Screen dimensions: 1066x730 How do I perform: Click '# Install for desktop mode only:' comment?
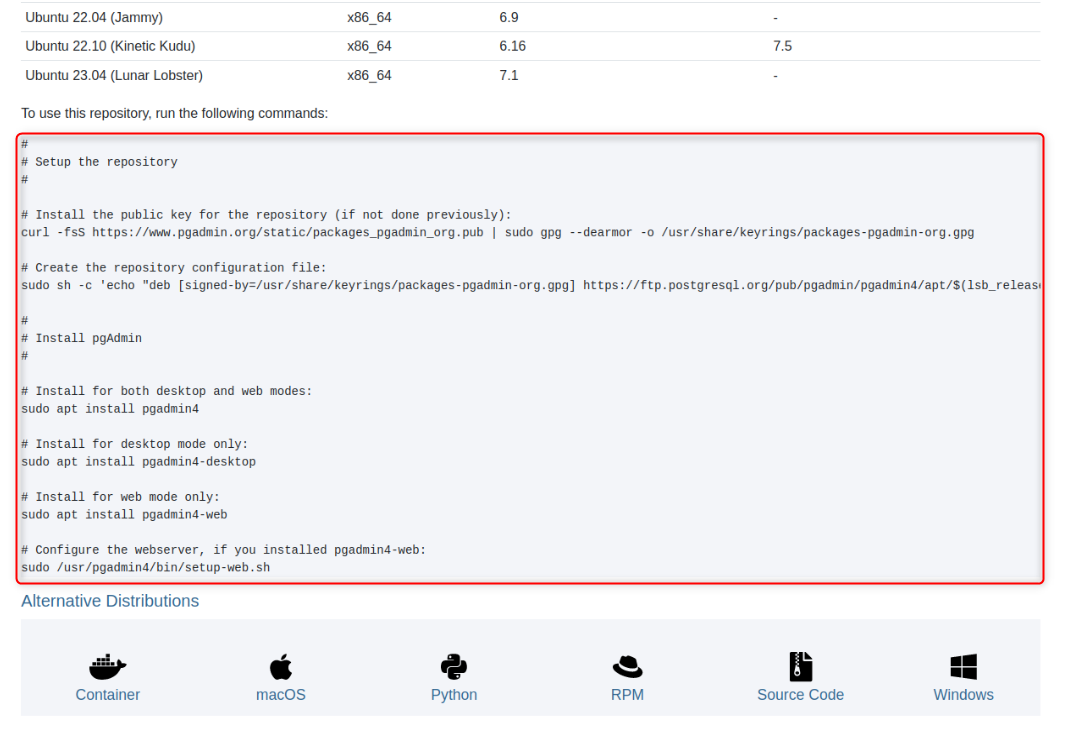(x=135, y=445)
